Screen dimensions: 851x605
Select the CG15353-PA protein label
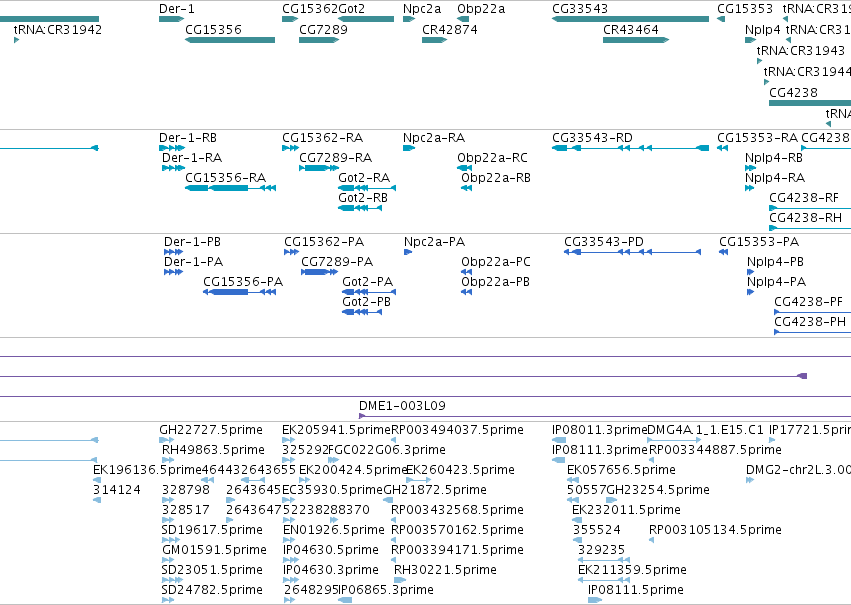tap(759, 242)
